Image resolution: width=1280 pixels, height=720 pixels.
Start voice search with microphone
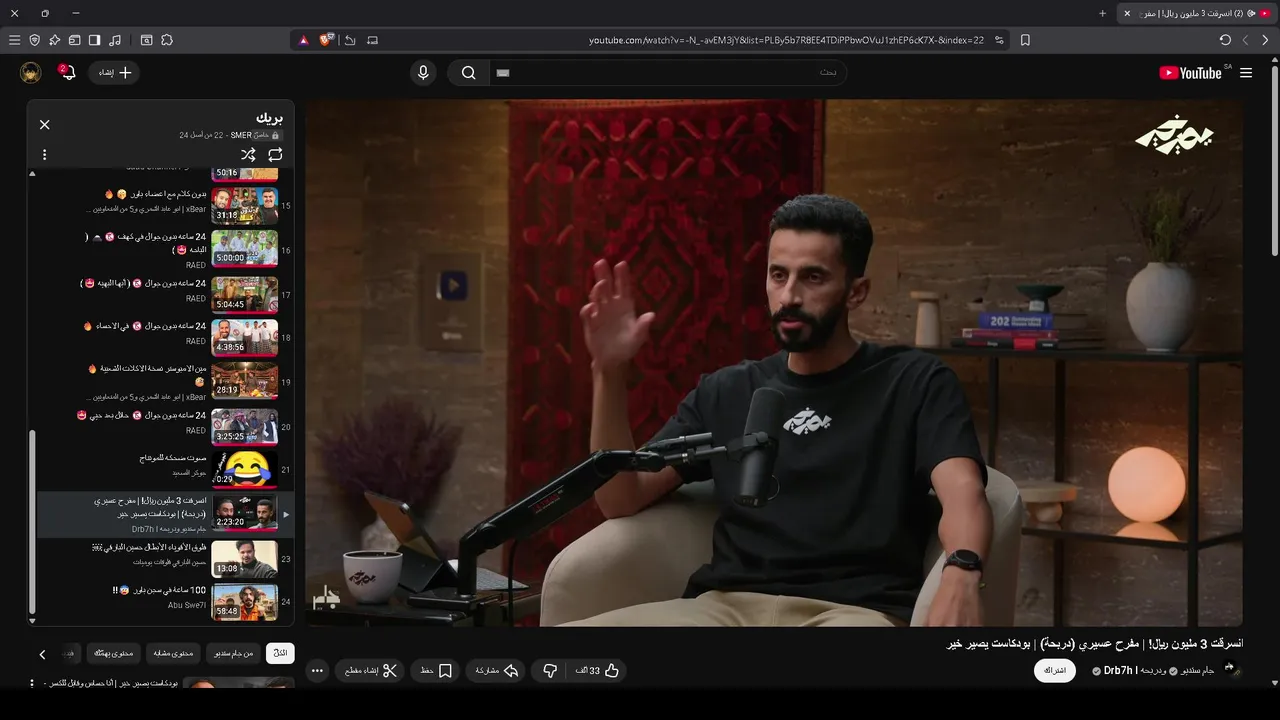click(423, 72)
